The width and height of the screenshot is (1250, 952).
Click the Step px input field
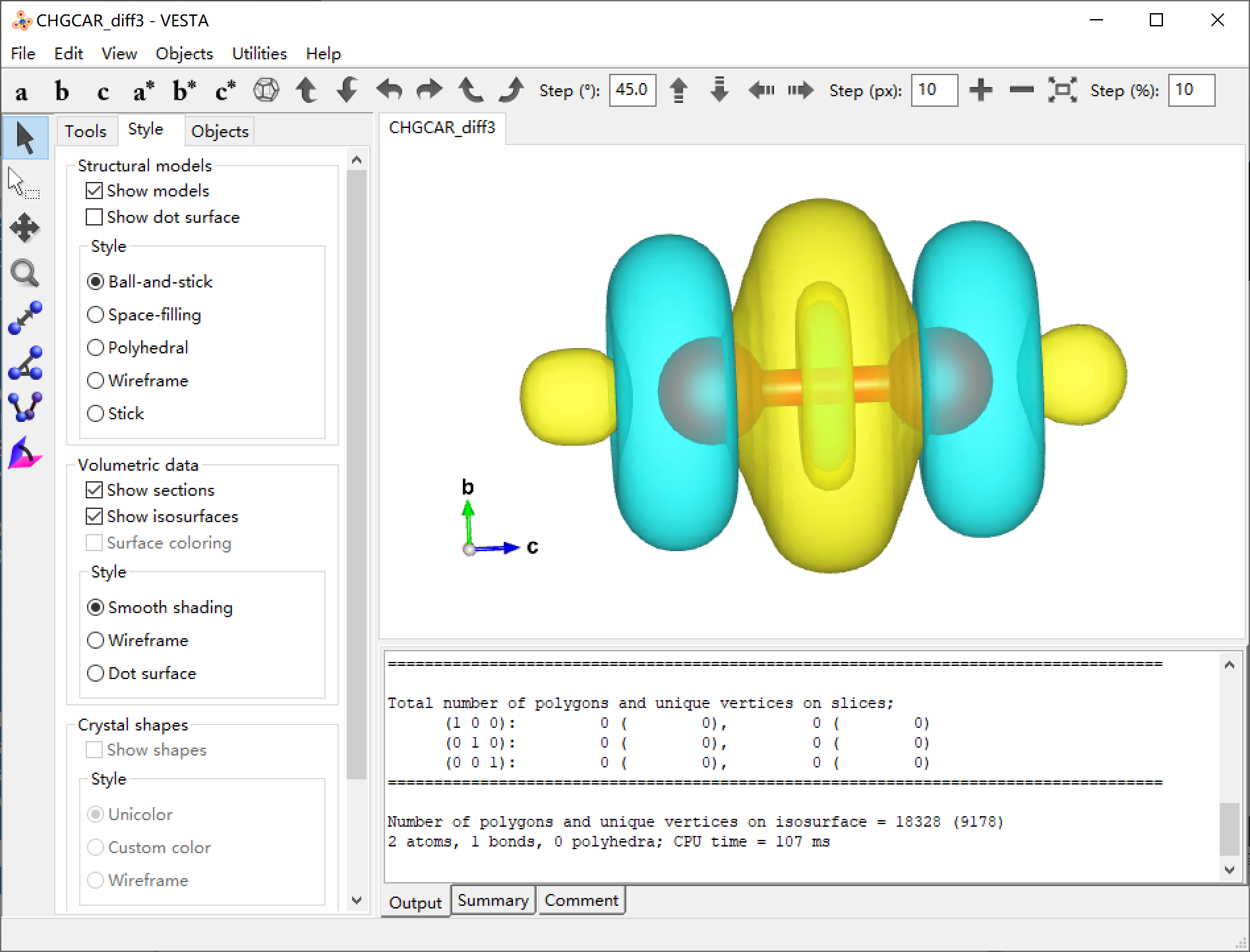(x=934, y=90)
